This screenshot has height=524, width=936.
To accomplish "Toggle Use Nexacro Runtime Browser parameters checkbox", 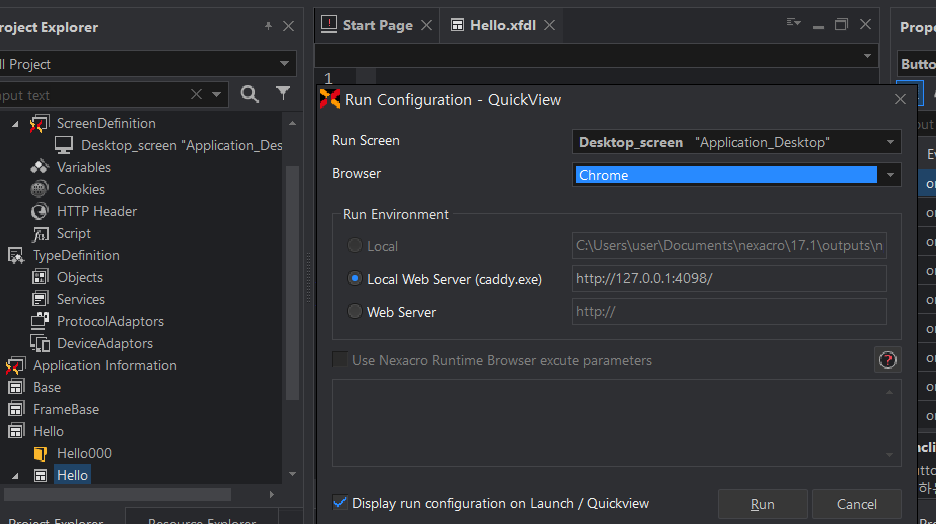I will [x=340, y=359].
